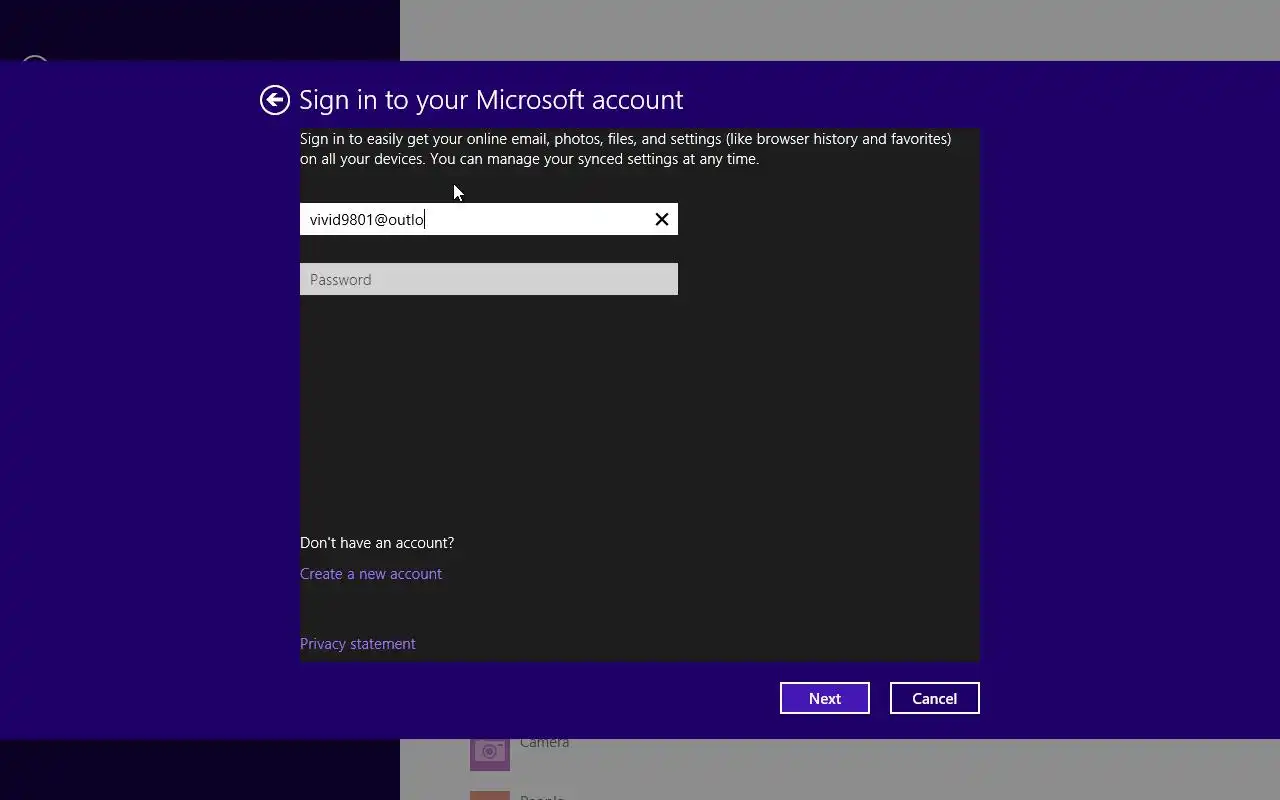Click the email address input field
The width and height of the screenshot is (1280, 800).
point(489,219)
